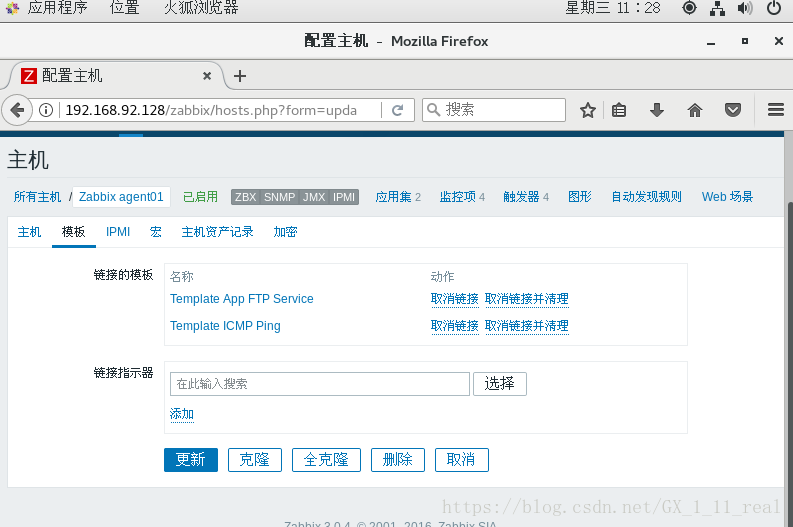Save to Pocket with the Pocket icon

click(733, 110)
